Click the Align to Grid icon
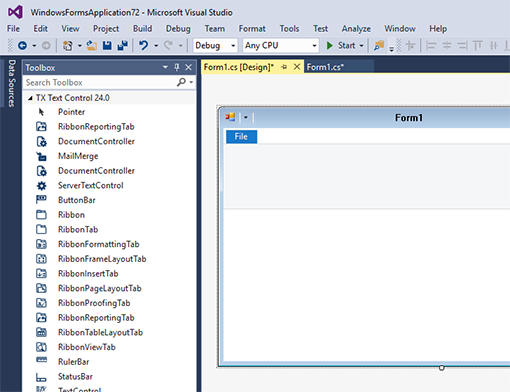Screen dimensions: 510x392 410,45
